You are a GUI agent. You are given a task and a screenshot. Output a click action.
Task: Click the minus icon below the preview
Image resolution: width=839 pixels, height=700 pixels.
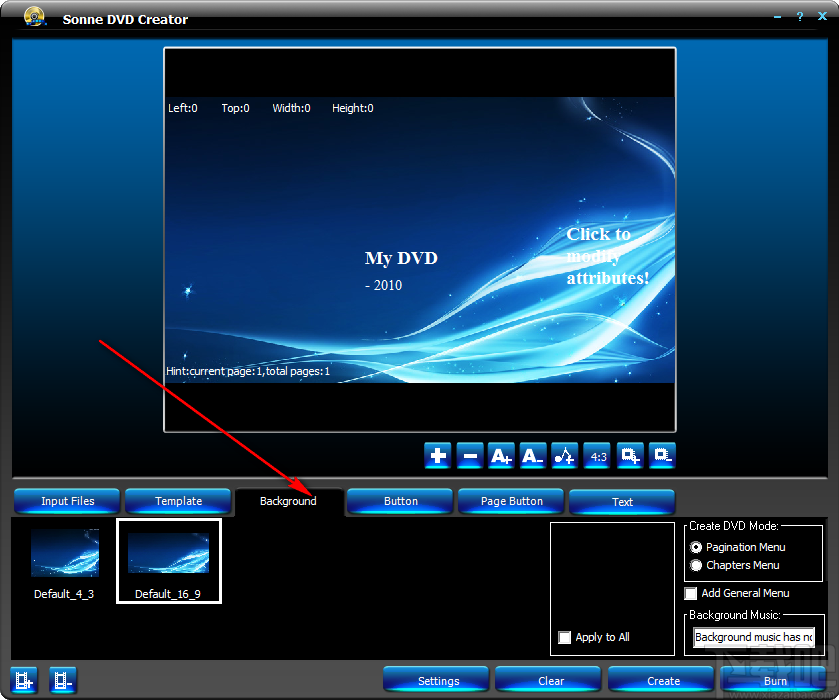click(x=469, y=455)
